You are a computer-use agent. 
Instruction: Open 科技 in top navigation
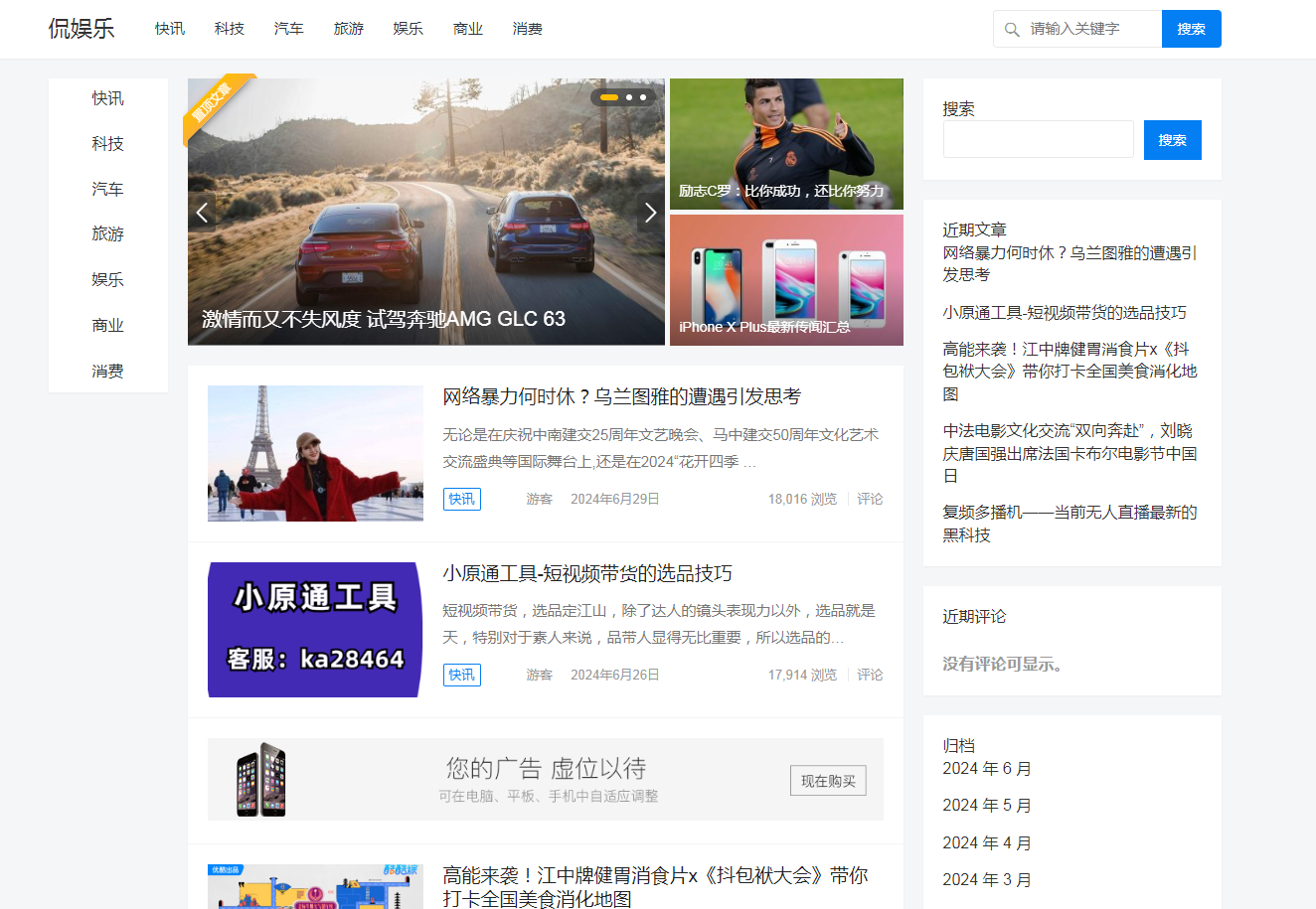[x=230, y=29]
